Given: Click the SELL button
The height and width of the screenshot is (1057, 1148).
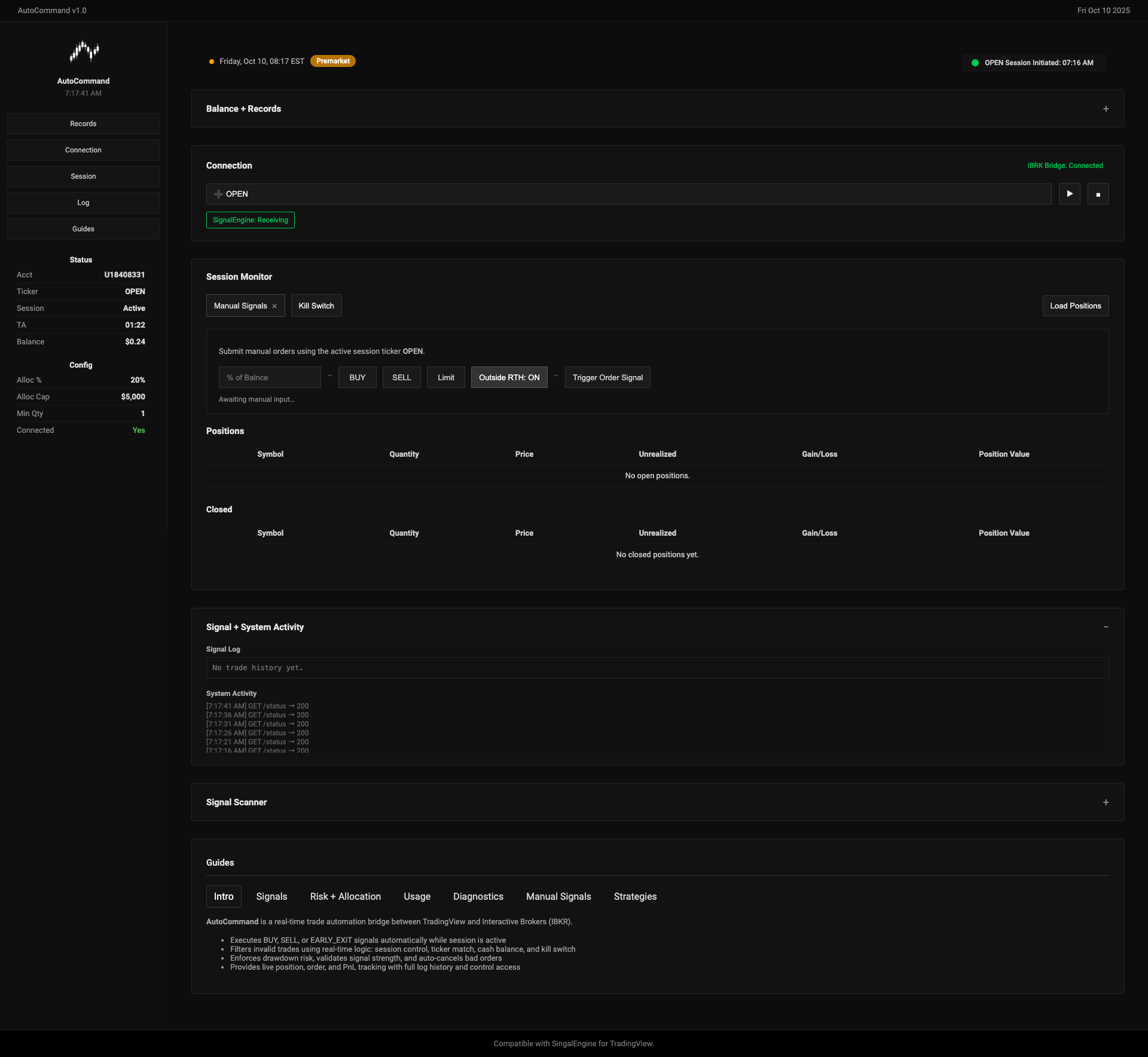Looking at the screenshot, I should (x=402, y=377).
